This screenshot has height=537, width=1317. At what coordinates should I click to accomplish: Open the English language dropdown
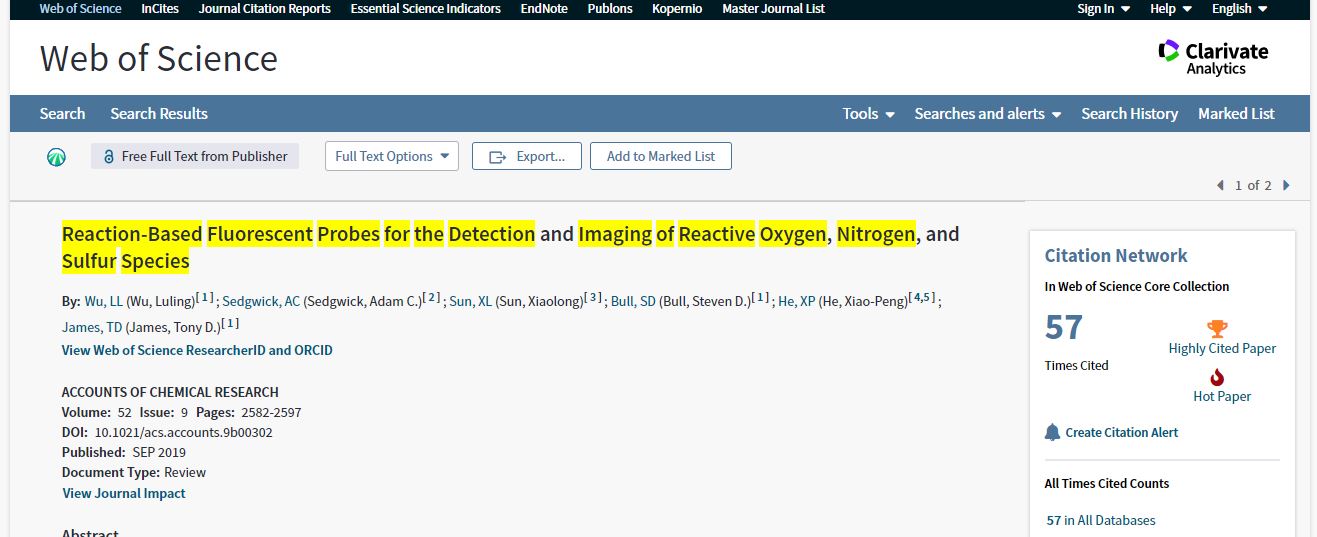(1239, 8)
